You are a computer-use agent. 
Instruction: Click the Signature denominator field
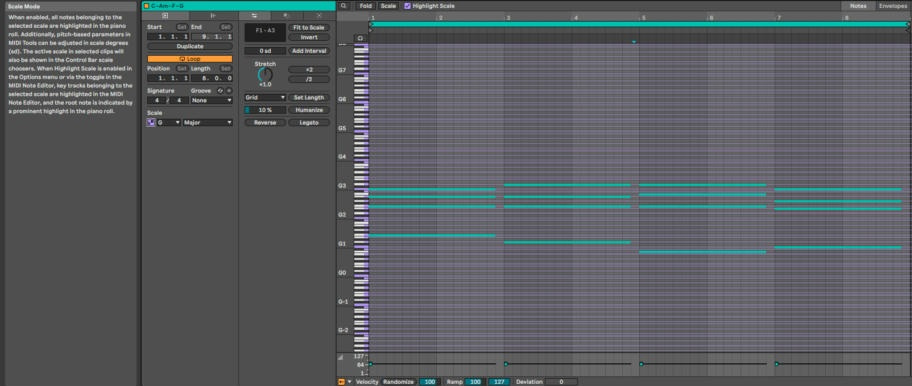click(x=179, y=100)
